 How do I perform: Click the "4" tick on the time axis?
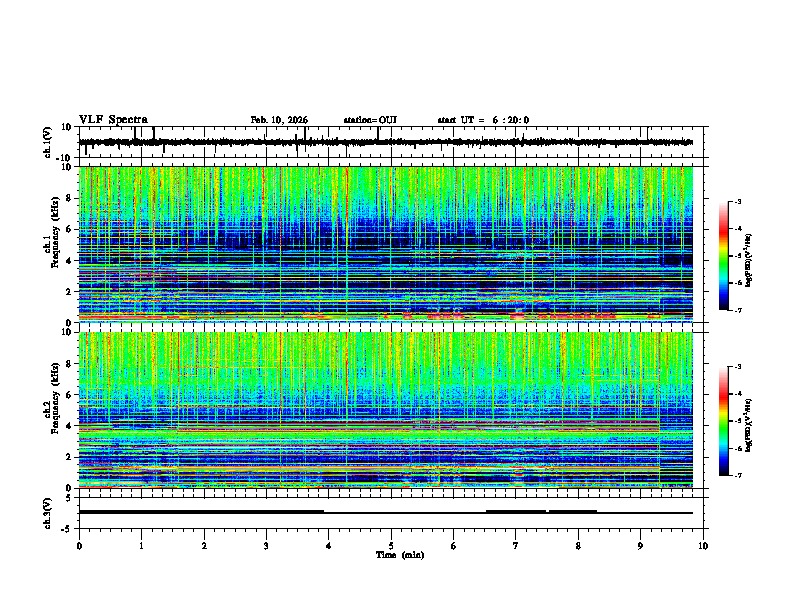[329, 546]
